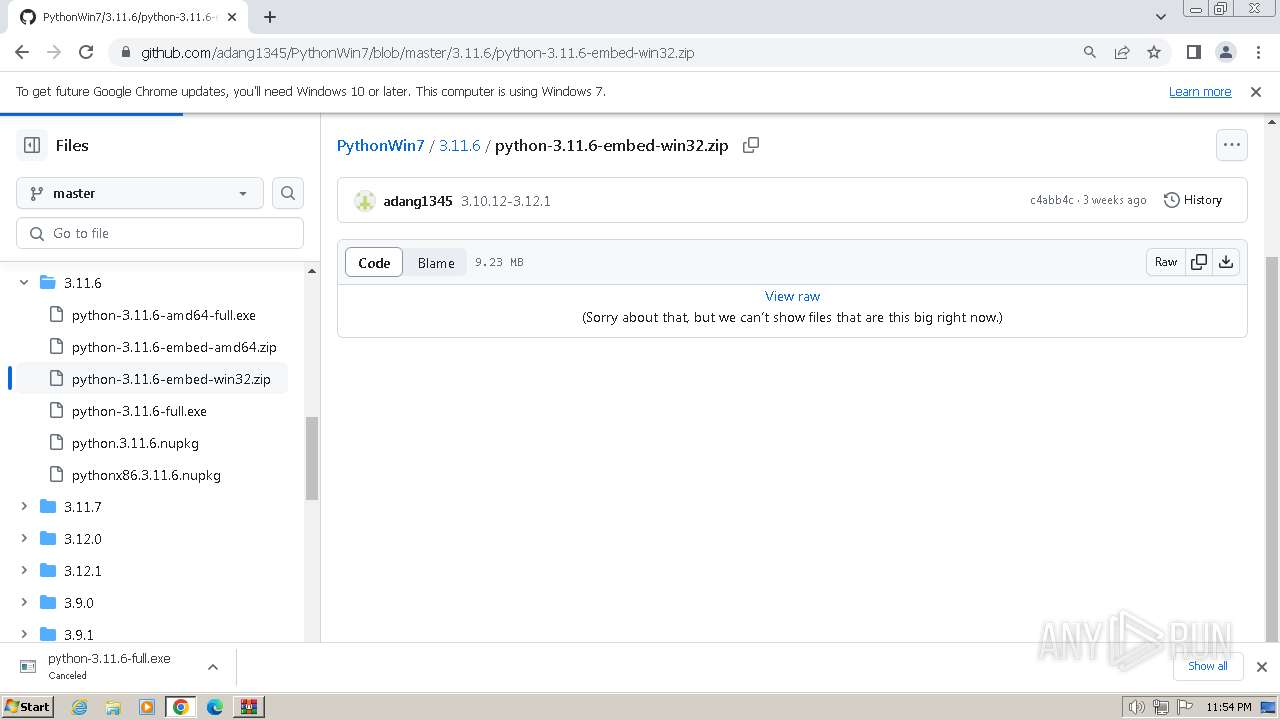Open PythonWin7 breadcrumb link
The height and width of the screenshot is (720, 1280).
click(381, 145)
